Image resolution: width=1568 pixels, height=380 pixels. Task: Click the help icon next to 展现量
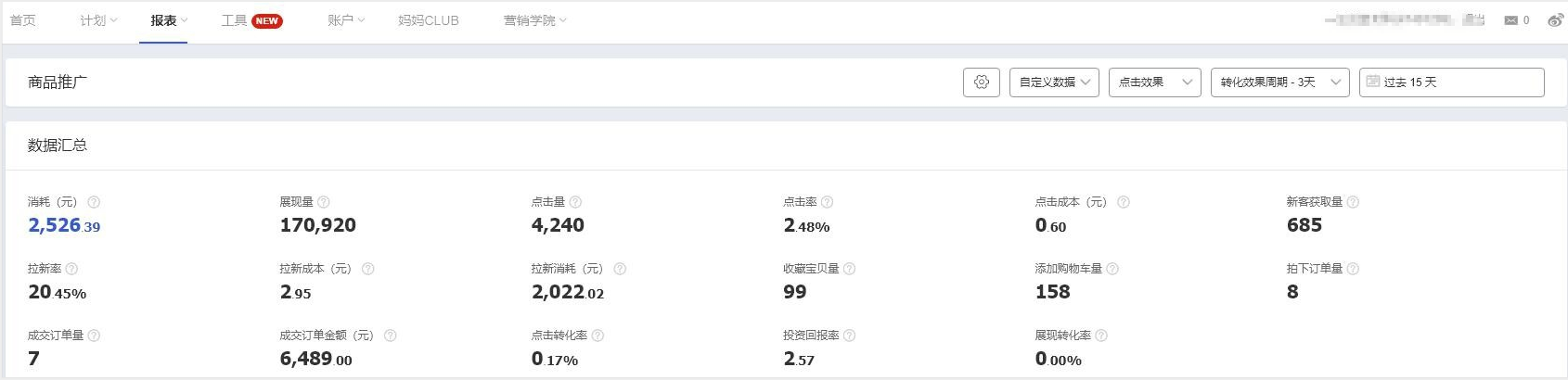324,202
